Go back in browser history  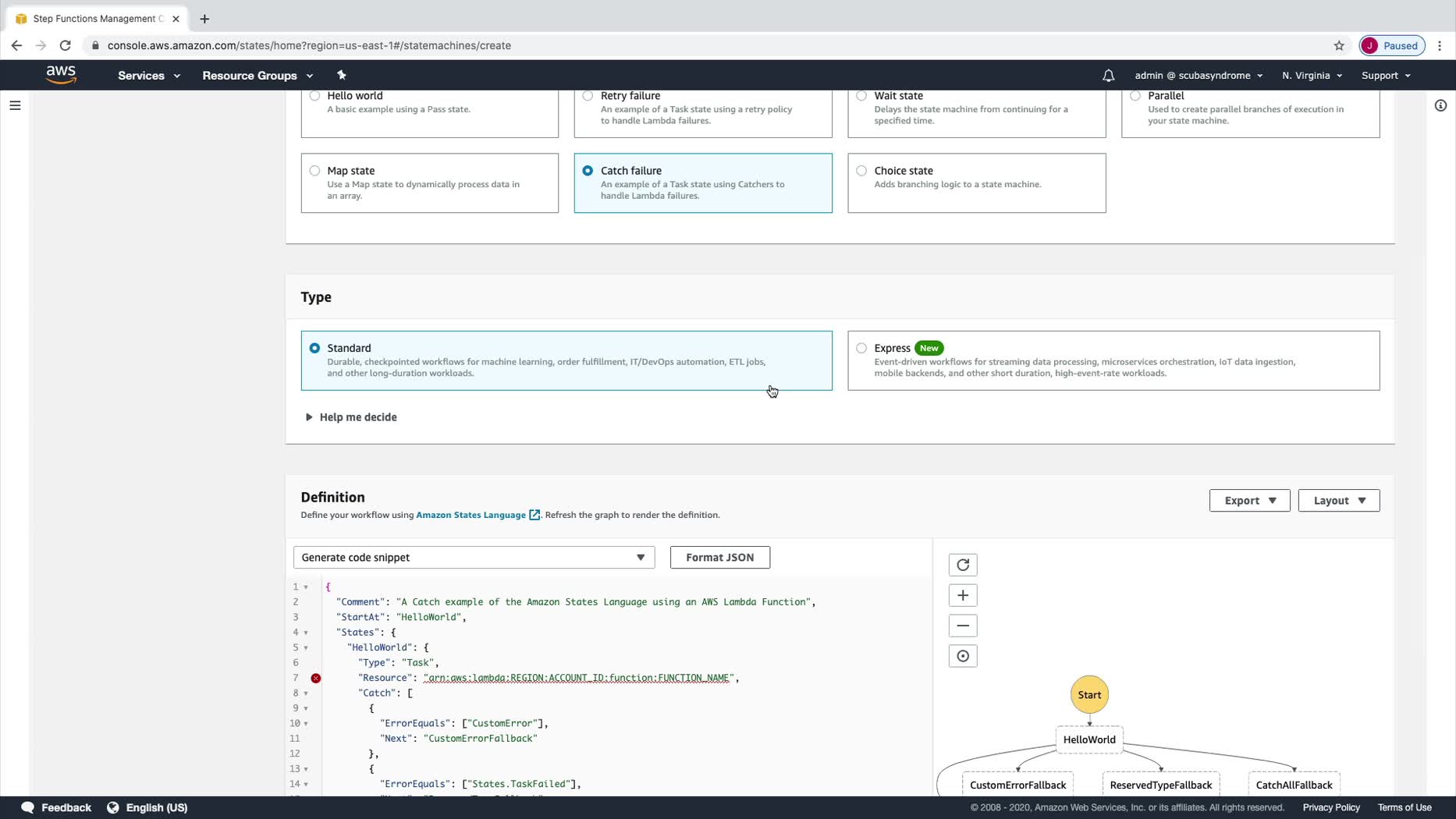(16, 45)
